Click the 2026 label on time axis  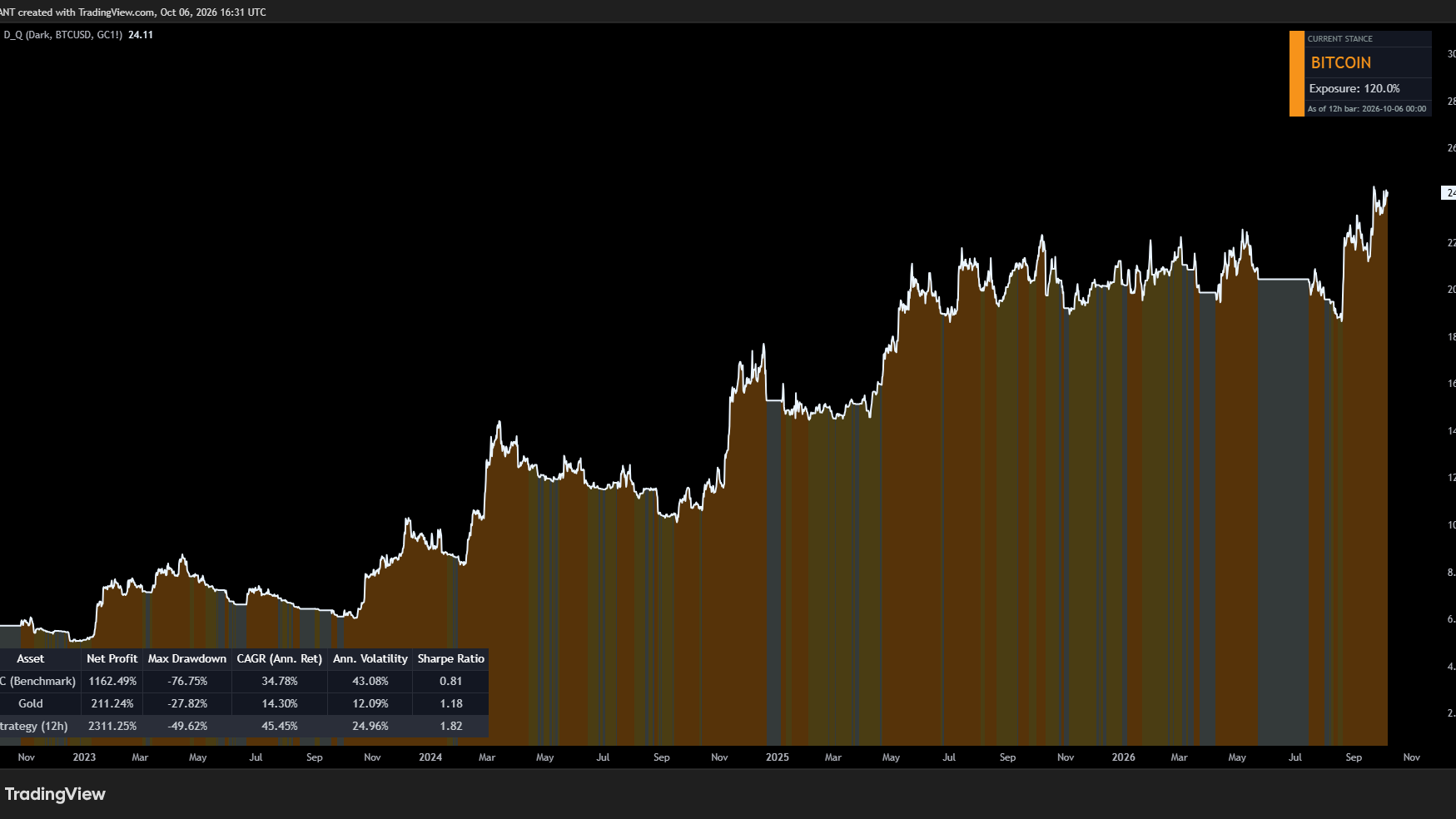(x=1123, y=757)
